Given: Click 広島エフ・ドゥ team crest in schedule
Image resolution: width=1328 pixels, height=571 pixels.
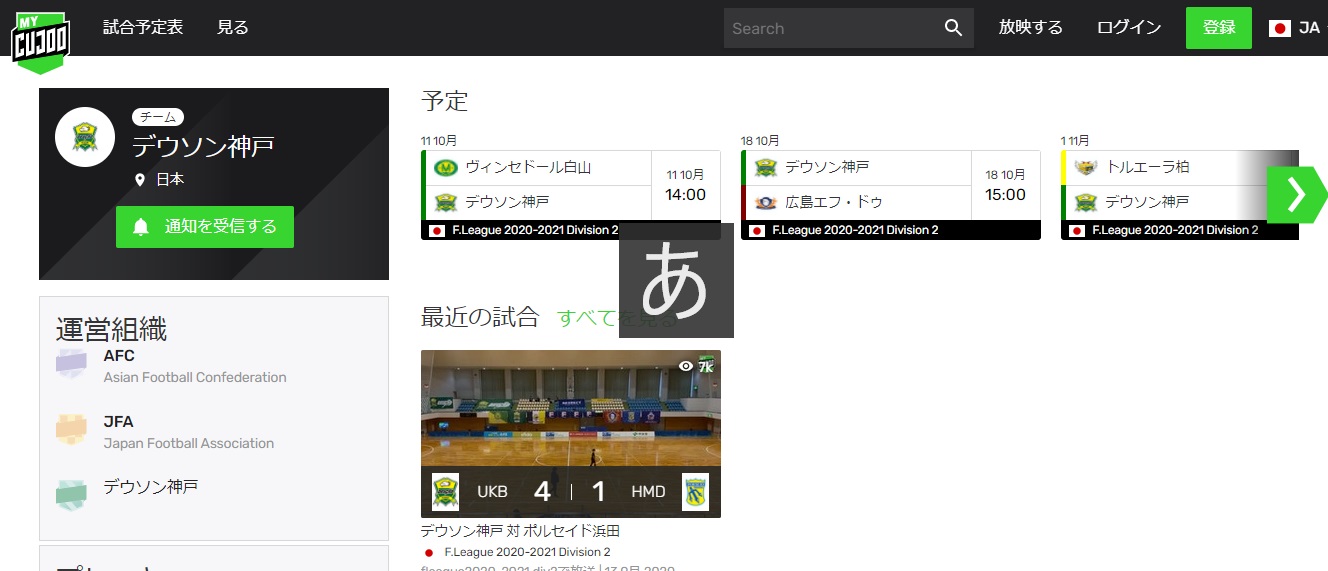Looking at the screenshot, I should pos(765,202).
